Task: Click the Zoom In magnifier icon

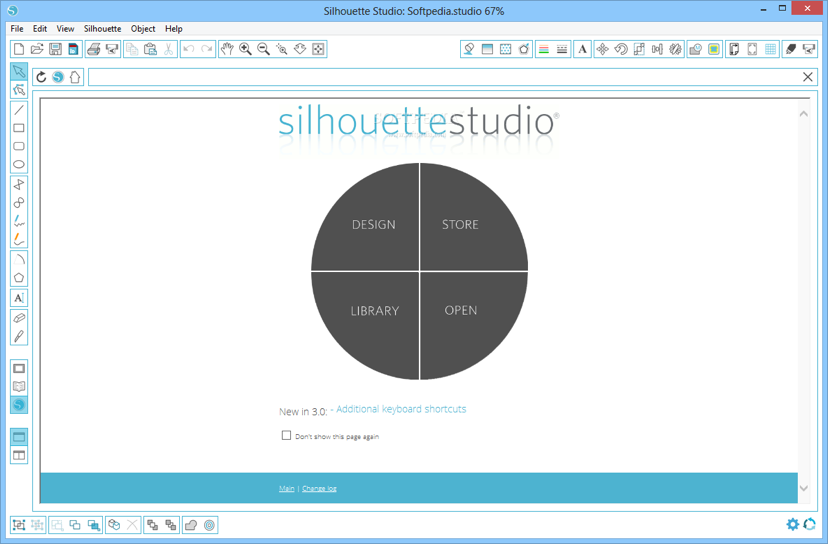Action: 245,49
